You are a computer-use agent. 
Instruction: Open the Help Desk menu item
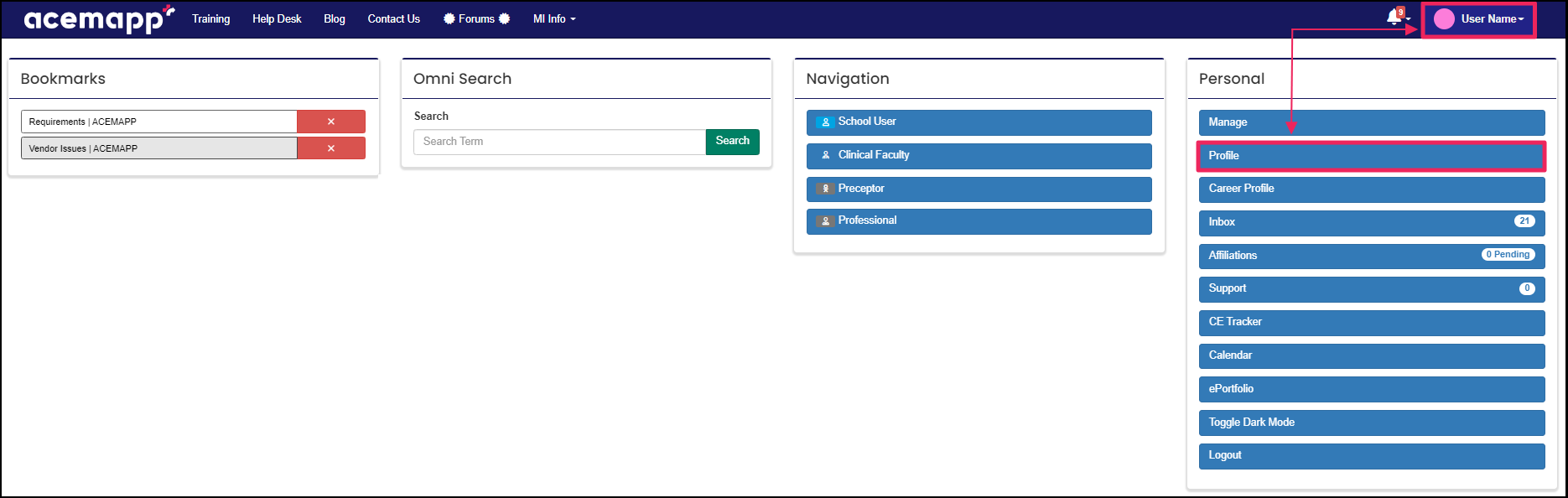pos(277,18)
